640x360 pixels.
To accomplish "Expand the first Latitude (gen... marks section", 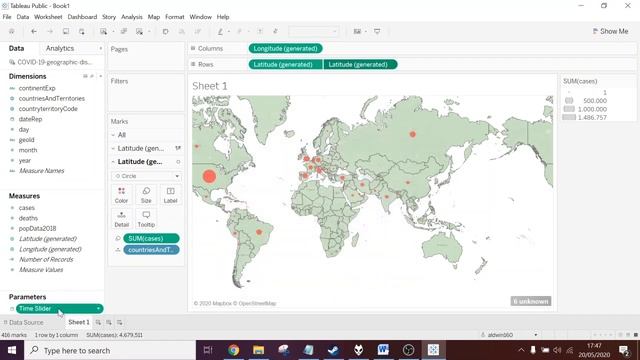I will (x=113, y=149).
